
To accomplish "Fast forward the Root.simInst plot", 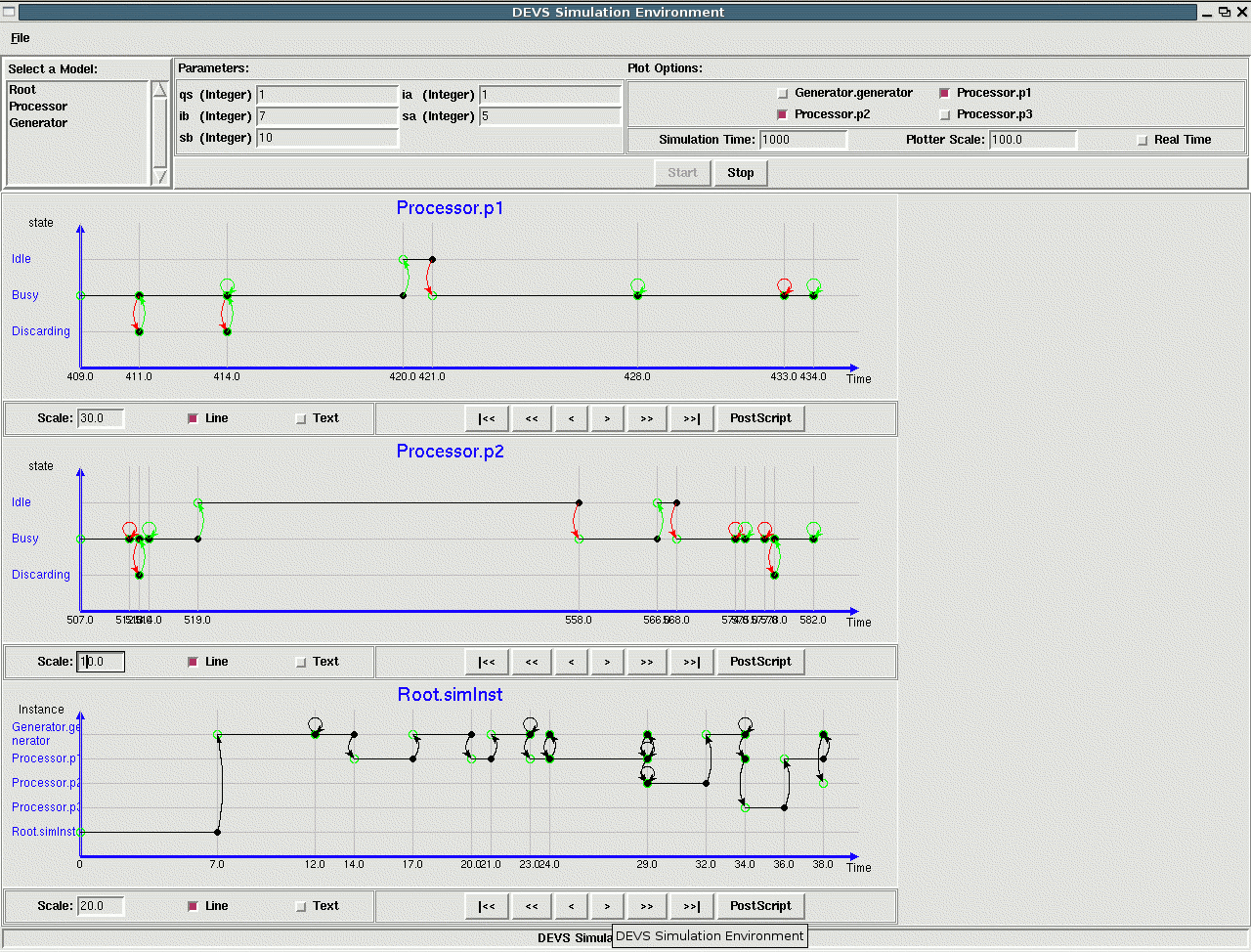I will point(647,906).
